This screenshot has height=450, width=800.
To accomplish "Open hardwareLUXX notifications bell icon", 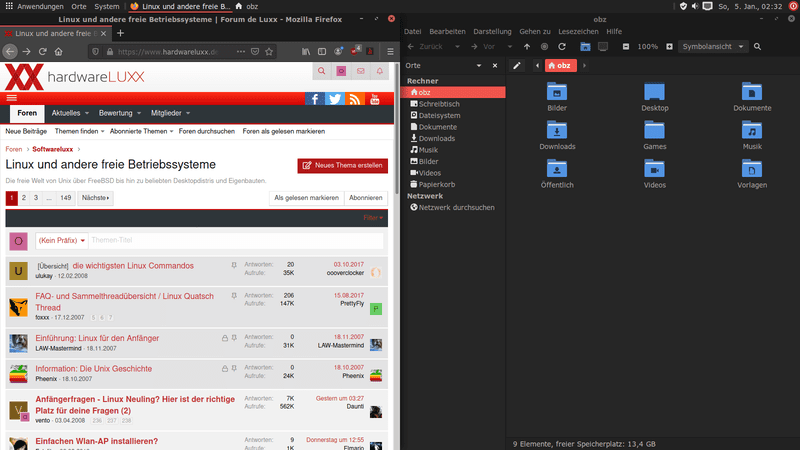I will (380, 71).
